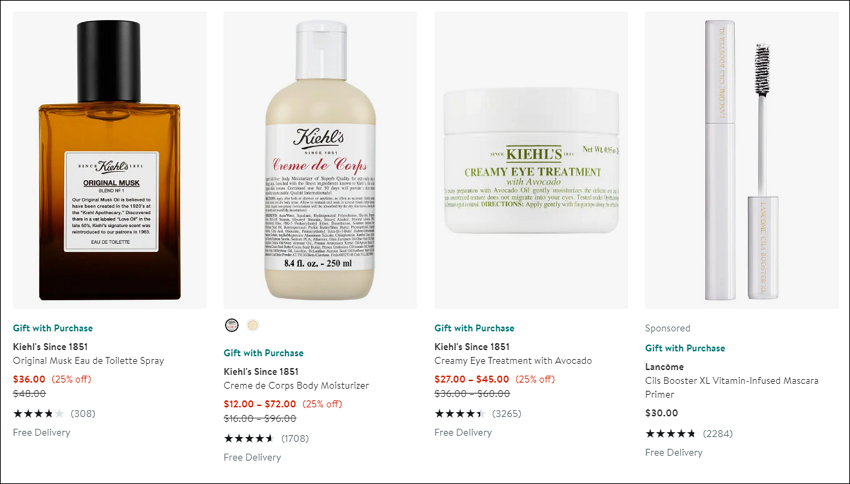
Task: Click Original Musk Eau de Toilette Spray title
Action: point(88,361)
